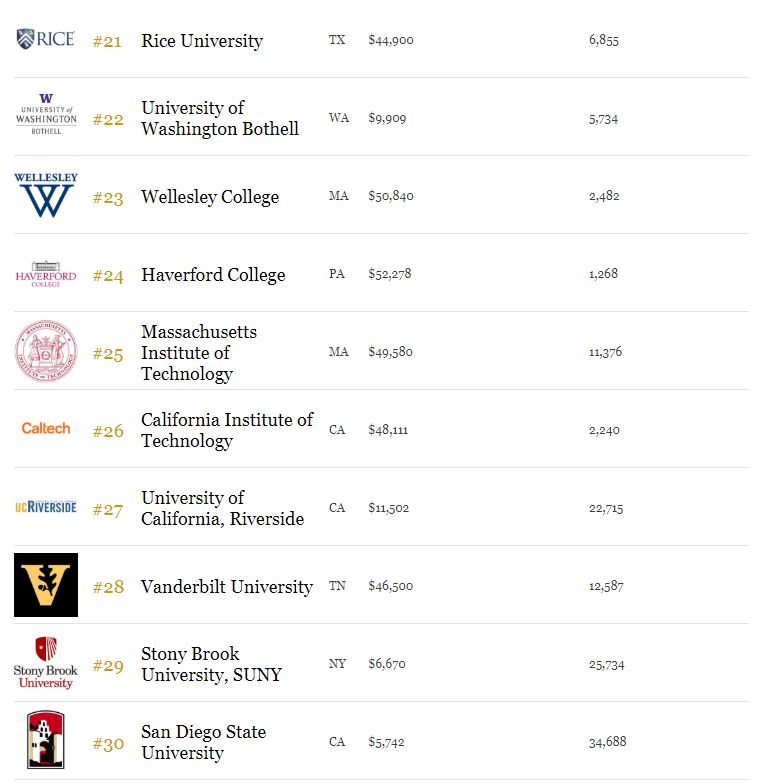Viewport: 765px width, 784px height.
Task: Click the Stony Brook University logo
Action: [46, 663]
